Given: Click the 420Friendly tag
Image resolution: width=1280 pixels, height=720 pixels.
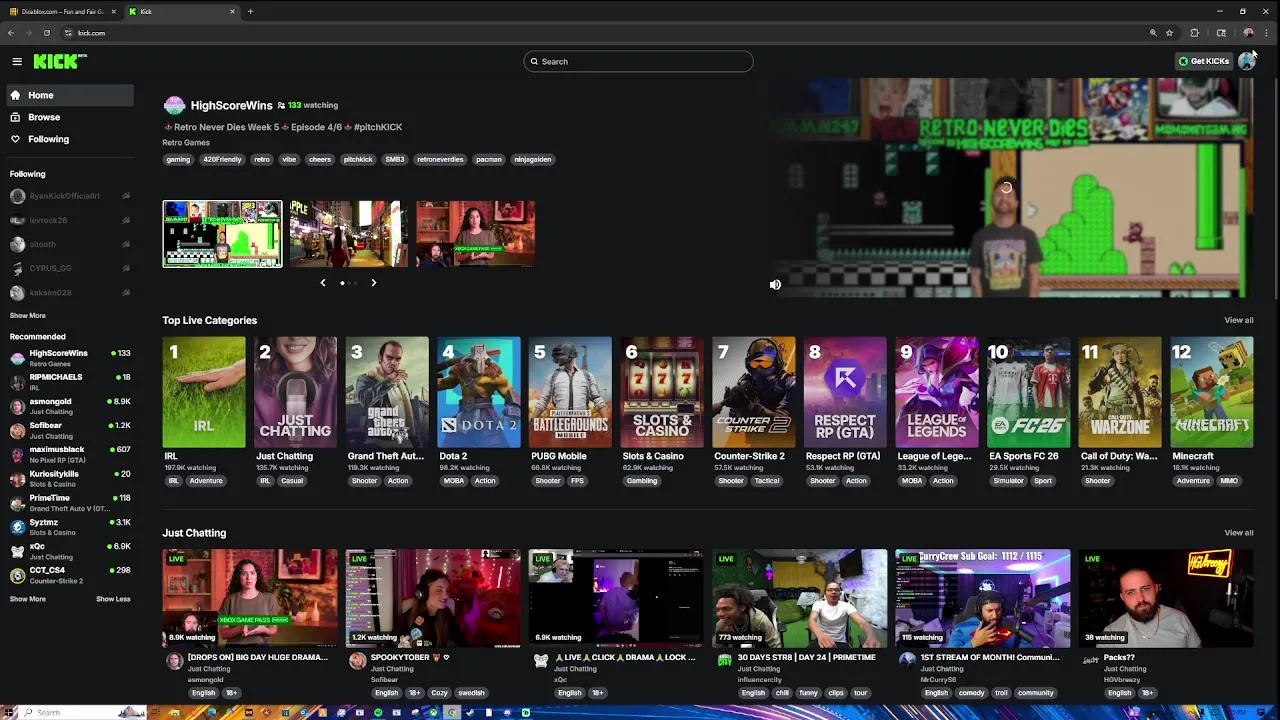Looking at the screenshot, I should pyautogui.click(x=222, y=159).
